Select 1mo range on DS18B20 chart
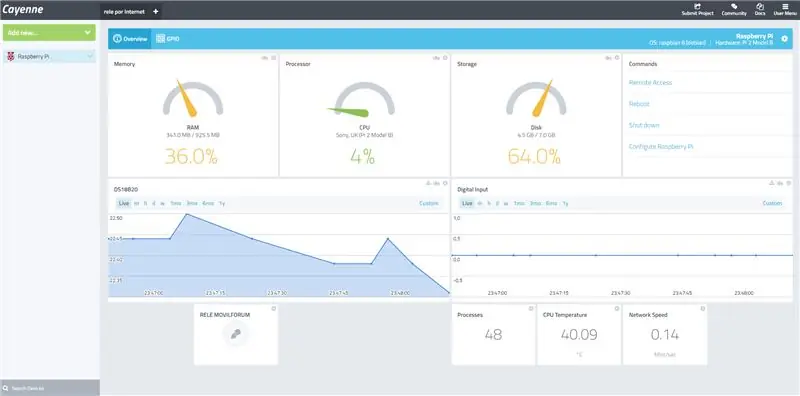This screenshot has width=800, height=396. coord(176,203)
